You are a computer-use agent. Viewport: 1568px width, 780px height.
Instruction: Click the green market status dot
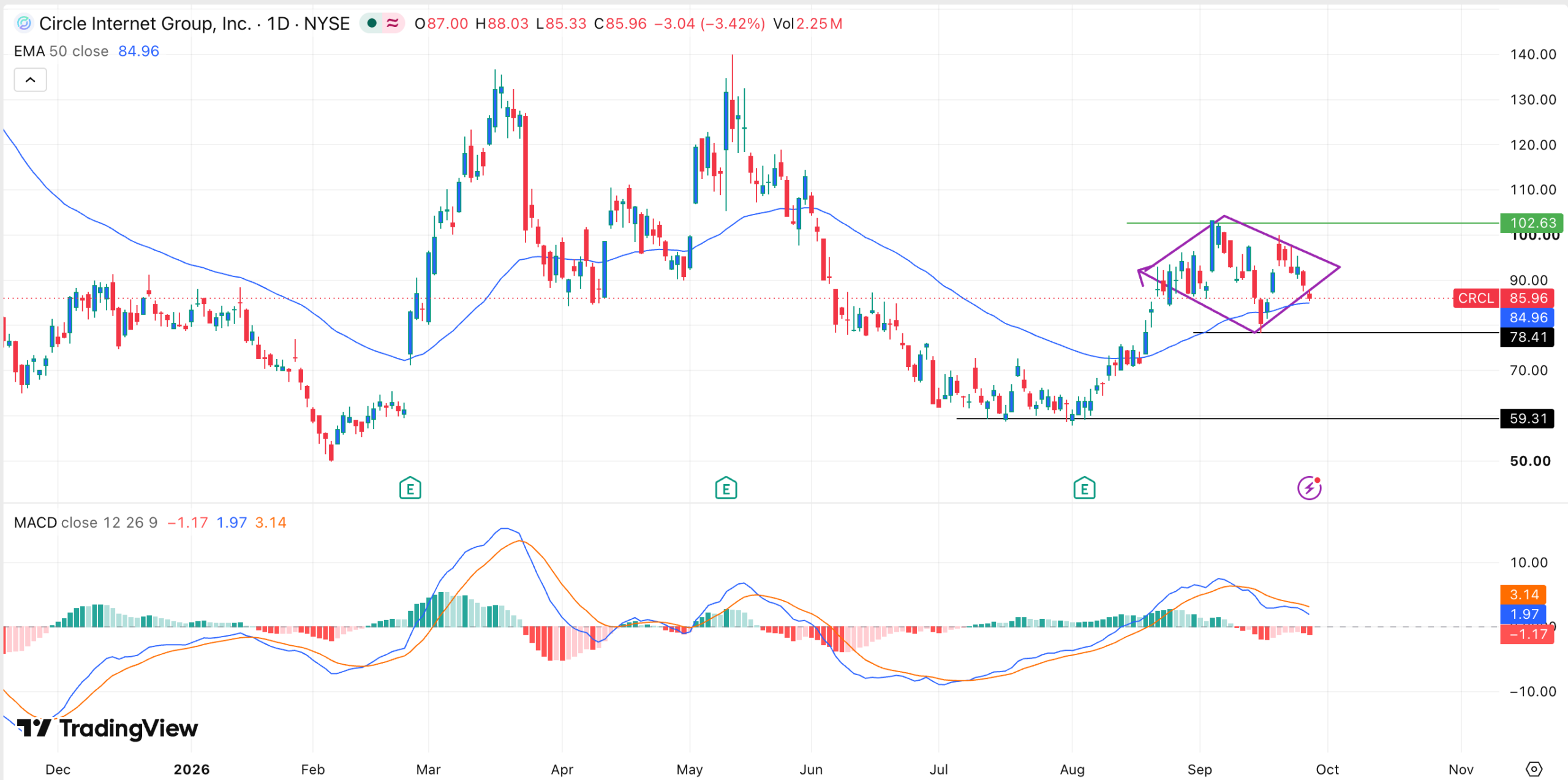(x=372, y=23)
